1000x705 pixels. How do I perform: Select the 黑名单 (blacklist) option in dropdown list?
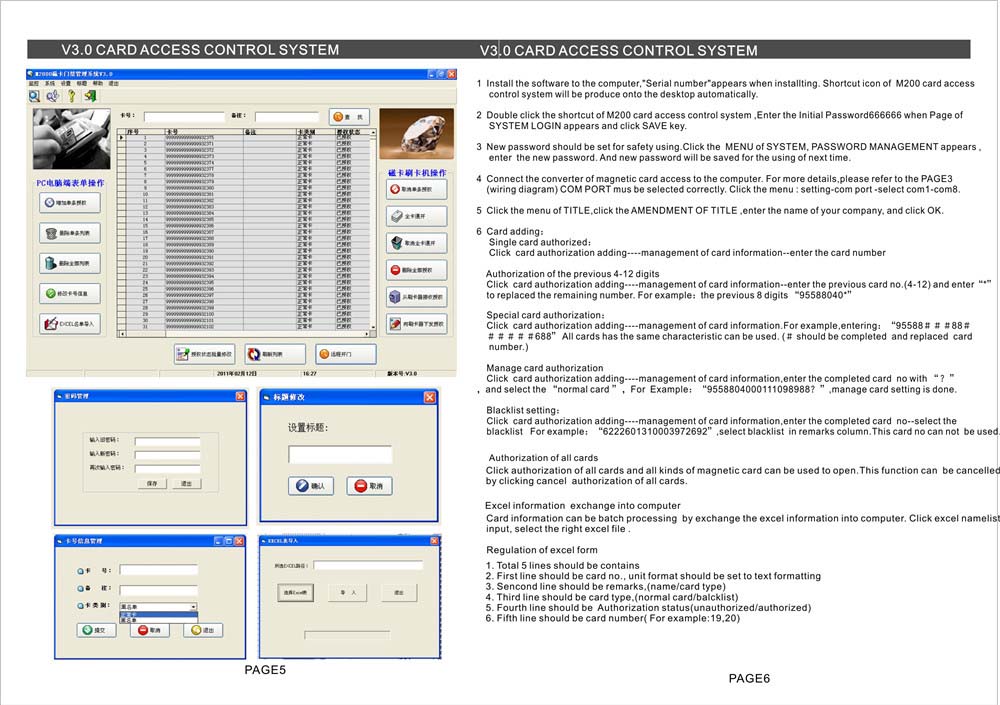(x=159, y=620)
